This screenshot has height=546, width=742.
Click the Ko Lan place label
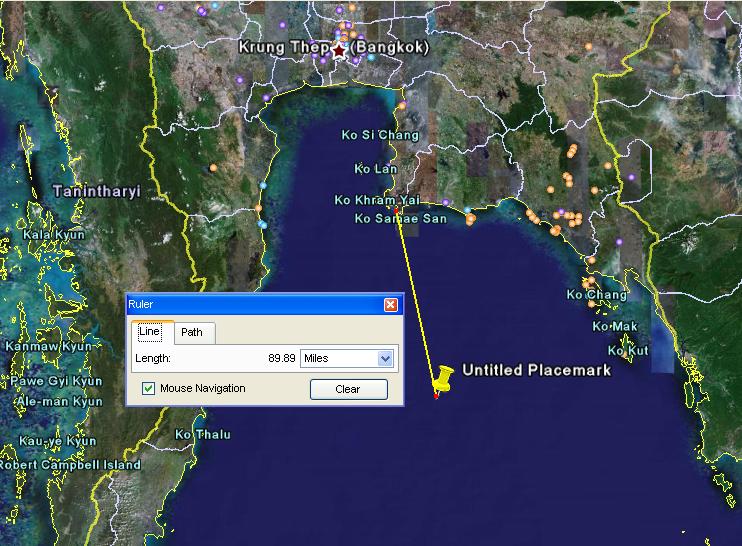click(x=376, y=169)
